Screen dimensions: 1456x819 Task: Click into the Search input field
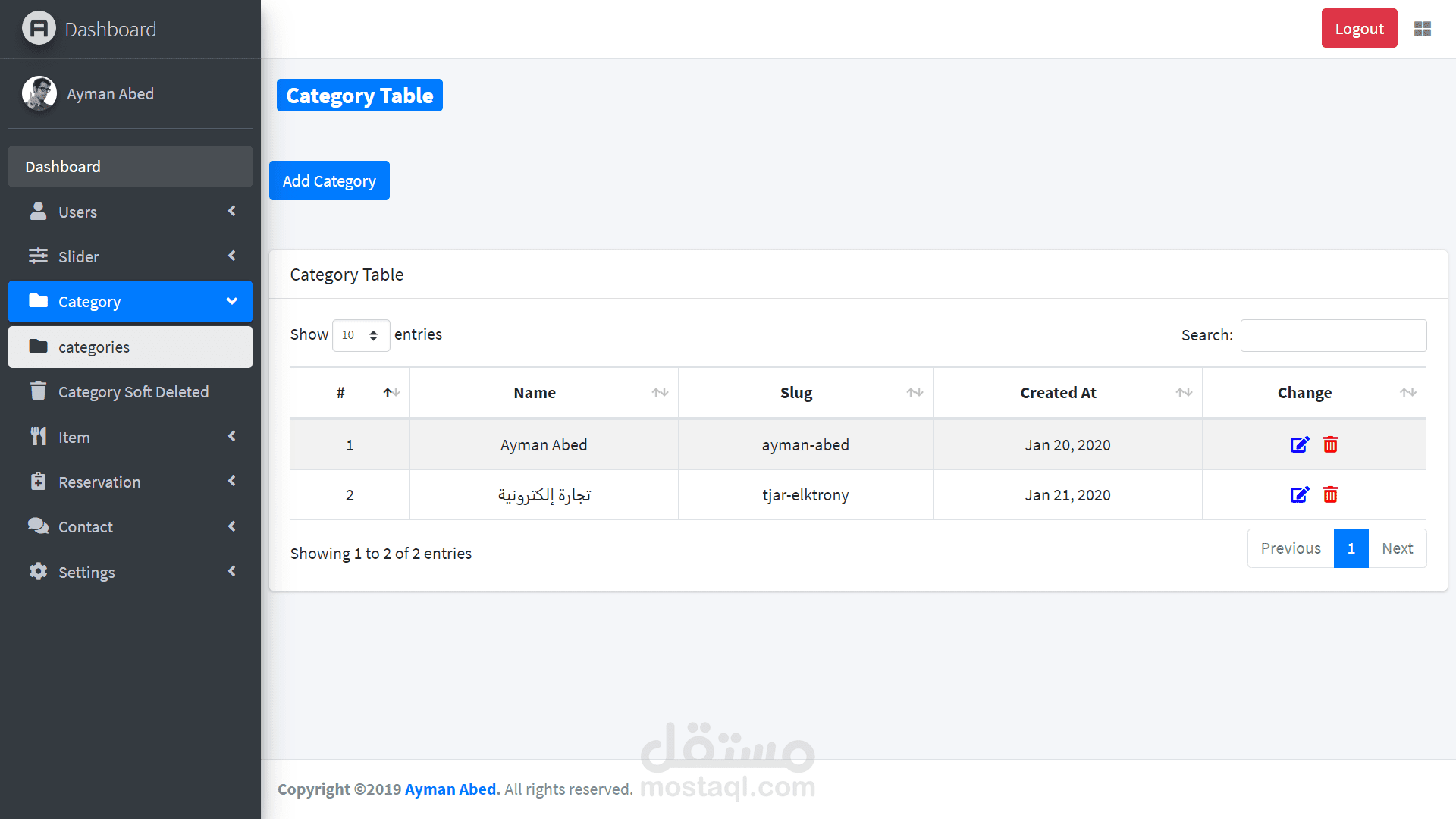click(1333, 335)
